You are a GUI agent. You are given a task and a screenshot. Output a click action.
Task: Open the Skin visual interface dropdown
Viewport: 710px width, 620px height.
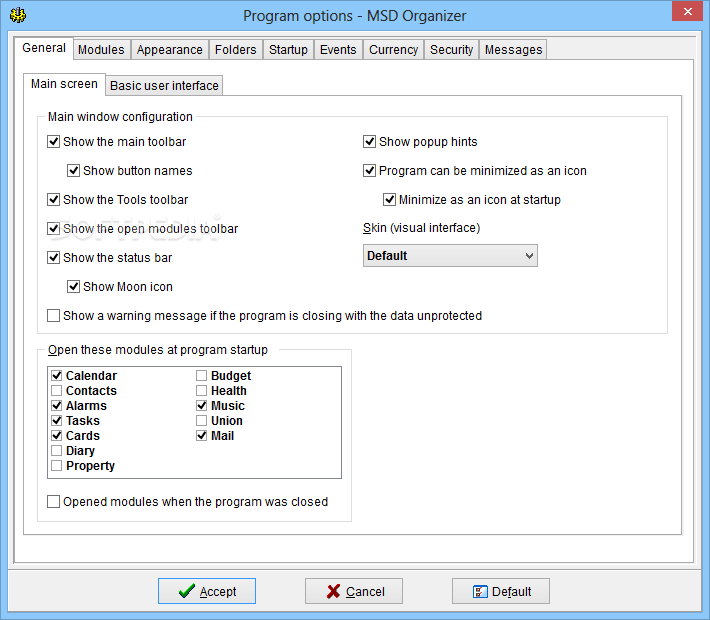[450, 256]
